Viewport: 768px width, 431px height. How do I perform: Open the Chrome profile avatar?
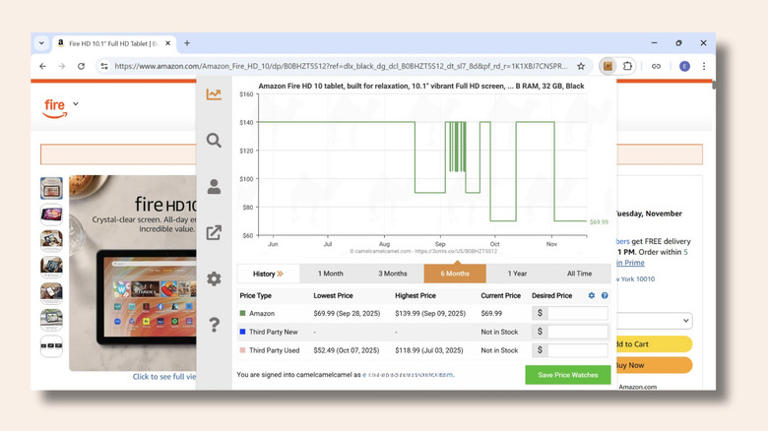point(684,66)
